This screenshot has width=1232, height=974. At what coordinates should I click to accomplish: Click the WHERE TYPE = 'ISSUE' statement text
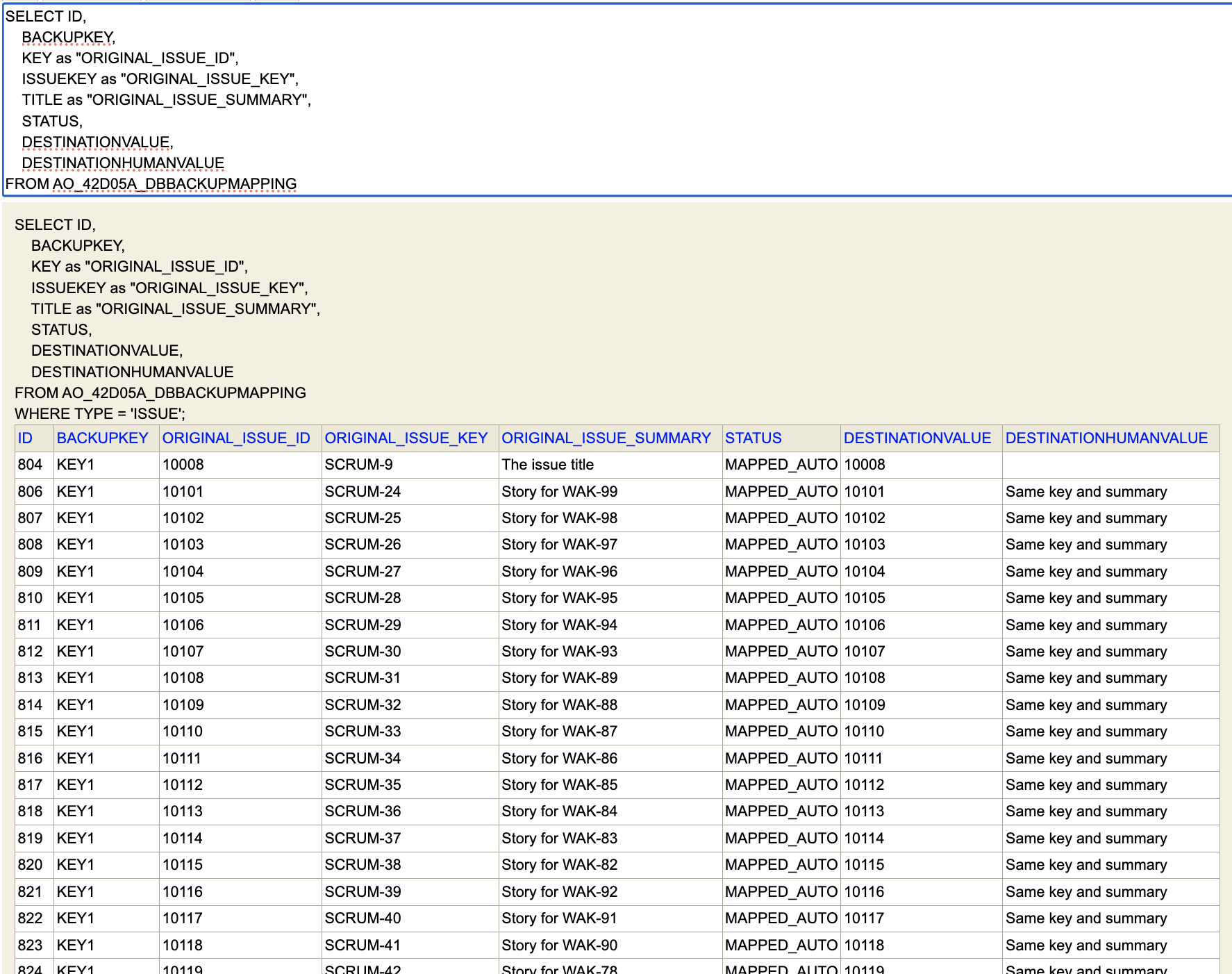pos(100,414)
